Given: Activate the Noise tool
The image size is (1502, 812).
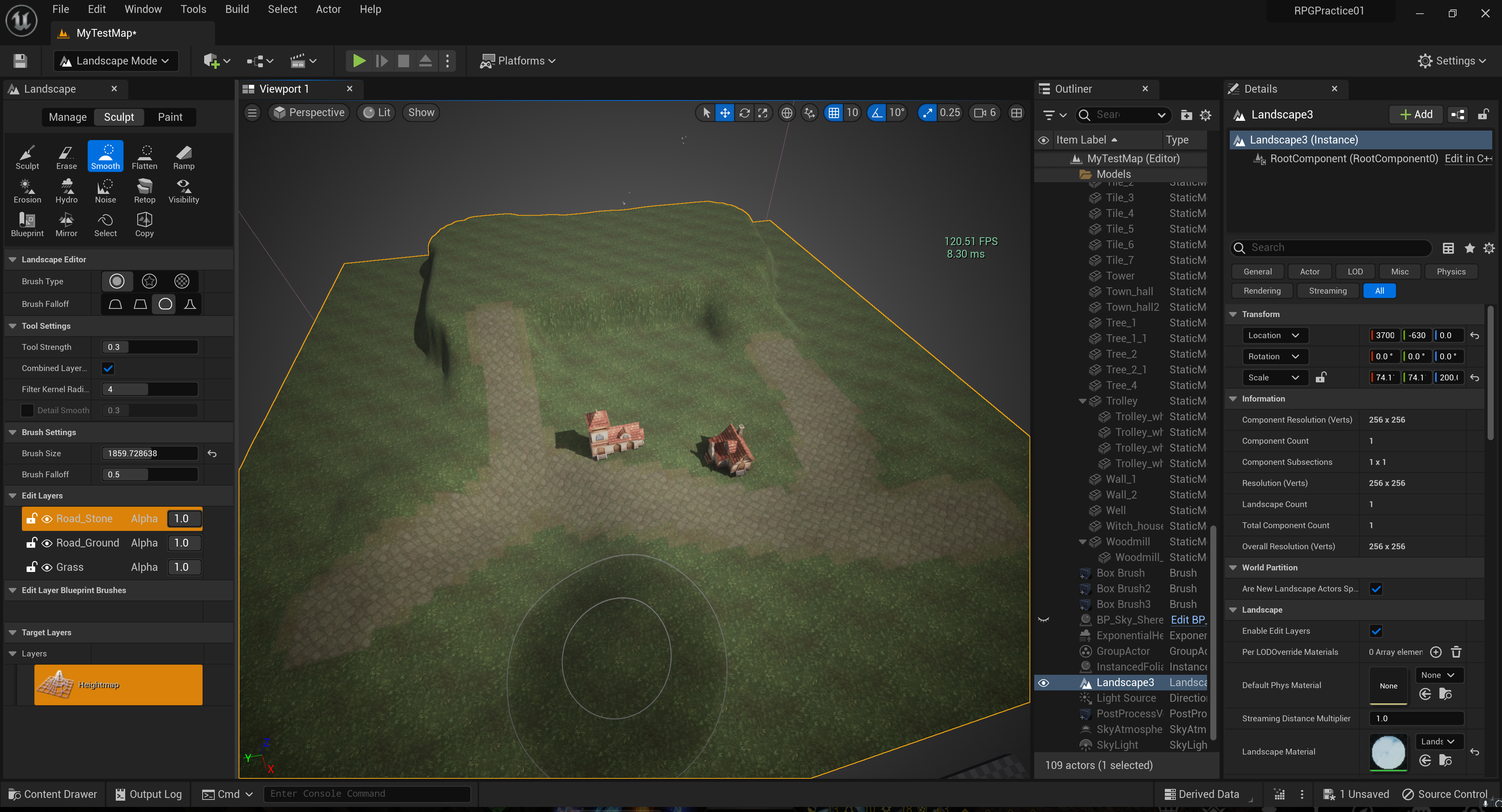Looking at the screenshot, I should click(x=105, y=190).
